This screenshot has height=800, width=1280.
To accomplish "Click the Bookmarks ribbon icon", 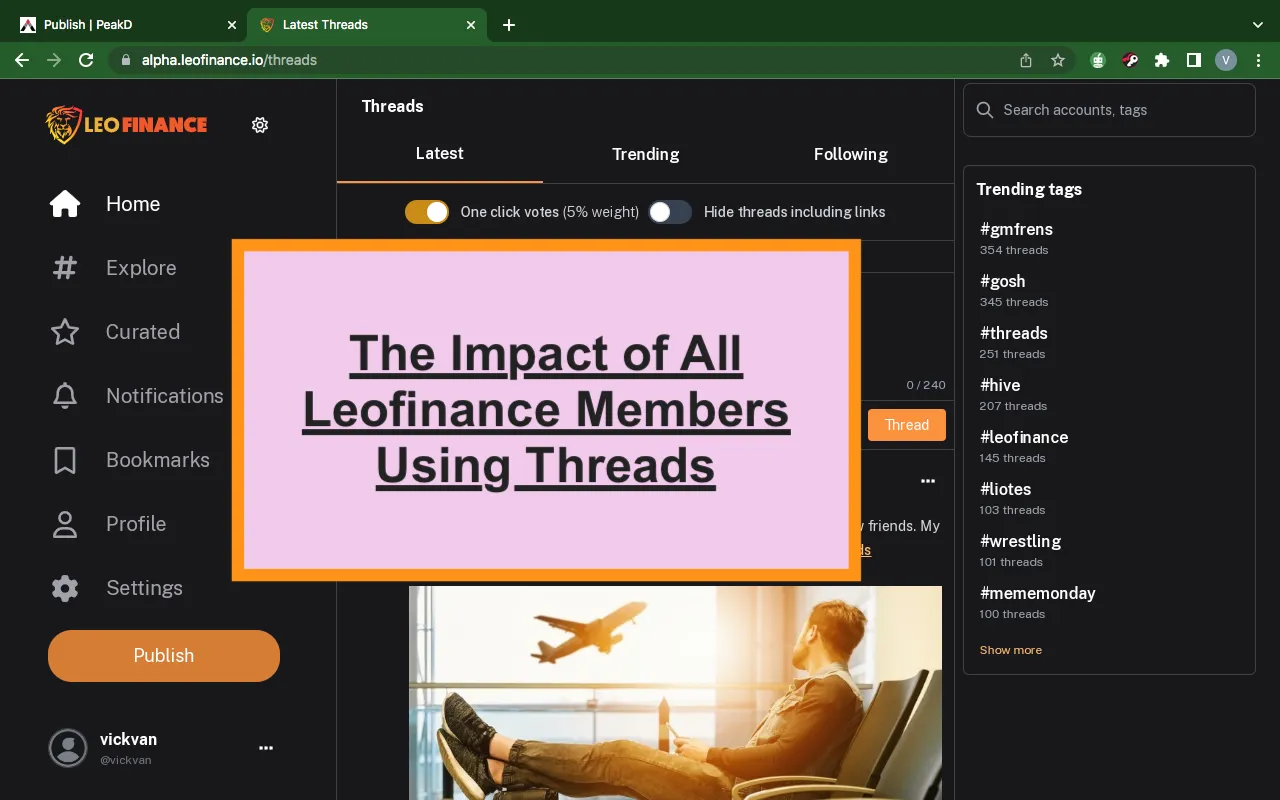I will point(65,460).
